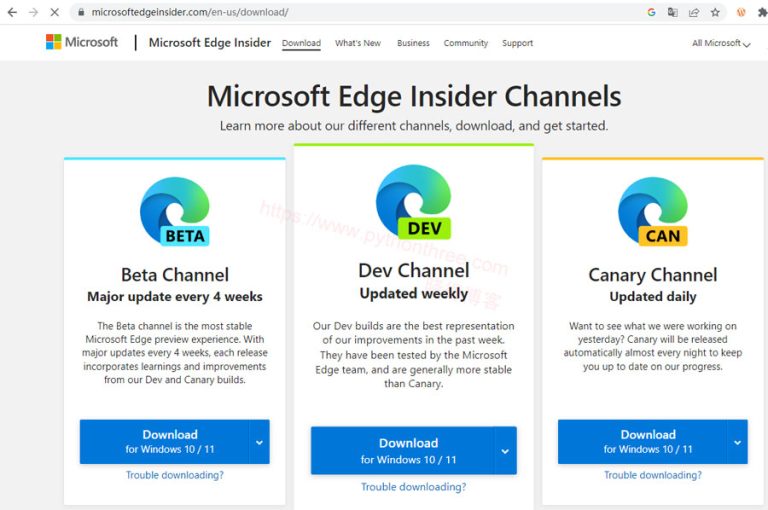Screen dimensions: 768x510
Task: Open the Community nav item
Action: [466, 43]
